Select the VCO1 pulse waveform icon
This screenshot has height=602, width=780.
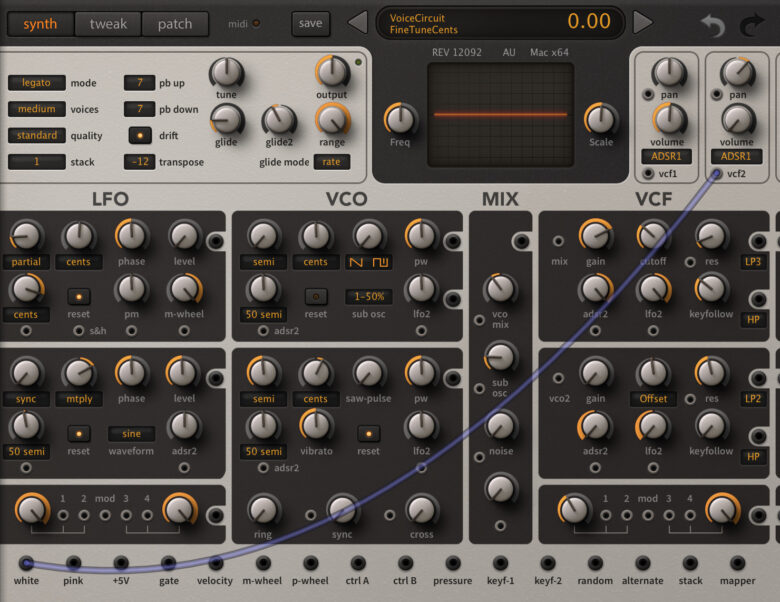point(381,262)
